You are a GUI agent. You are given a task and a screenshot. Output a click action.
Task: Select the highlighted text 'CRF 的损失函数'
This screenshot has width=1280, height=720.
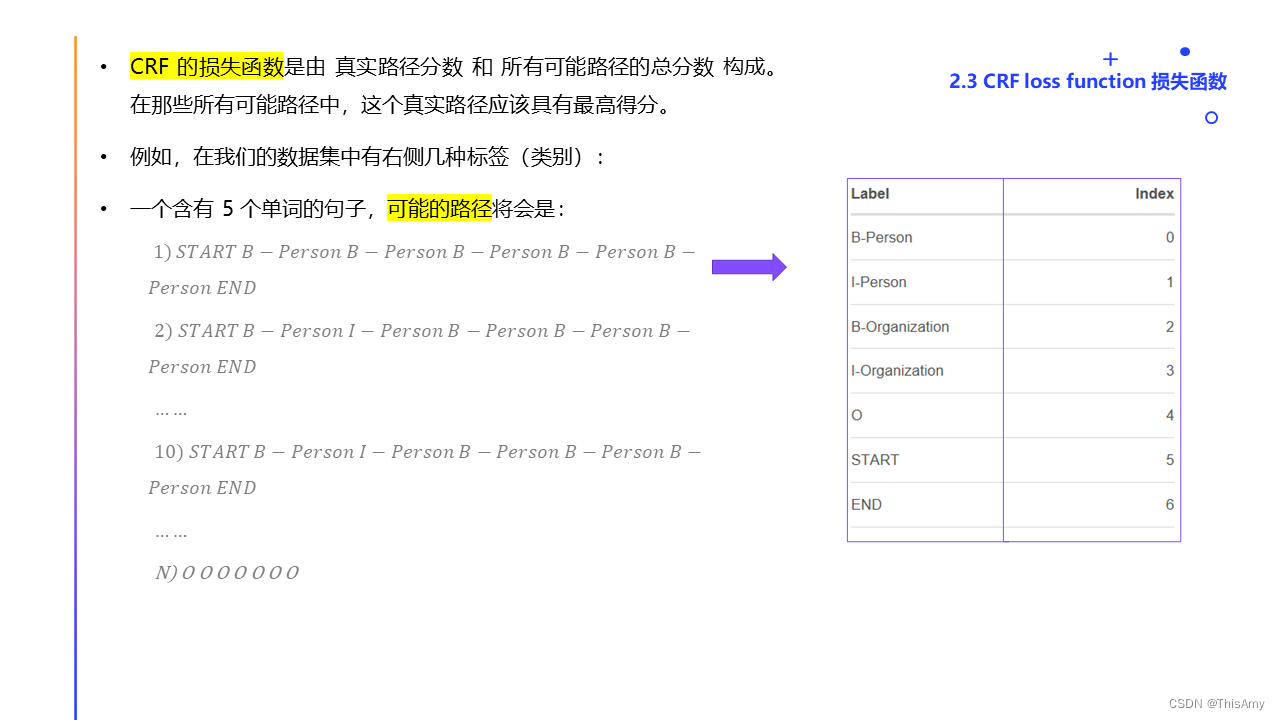[x=207, y=67]
